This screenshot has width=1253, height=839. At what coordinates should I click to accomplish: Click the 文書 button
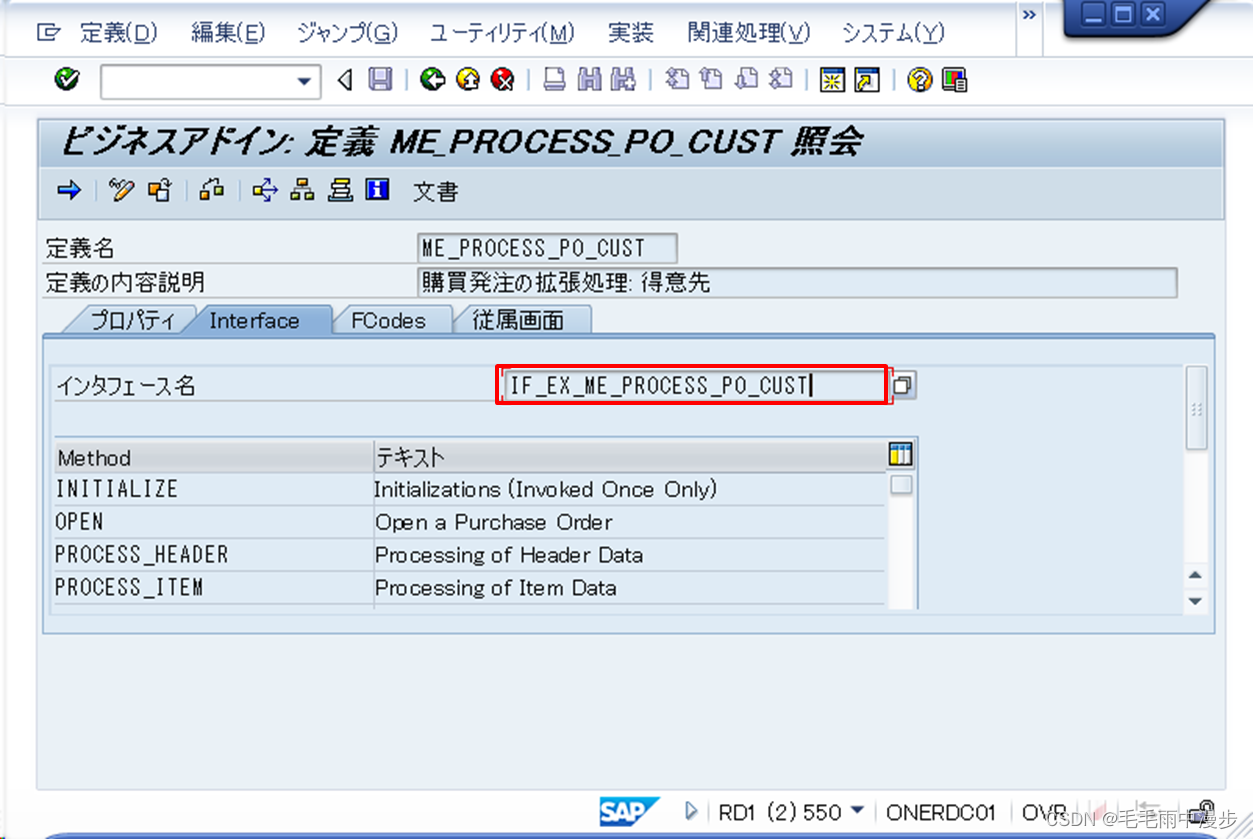coord(436,191)
